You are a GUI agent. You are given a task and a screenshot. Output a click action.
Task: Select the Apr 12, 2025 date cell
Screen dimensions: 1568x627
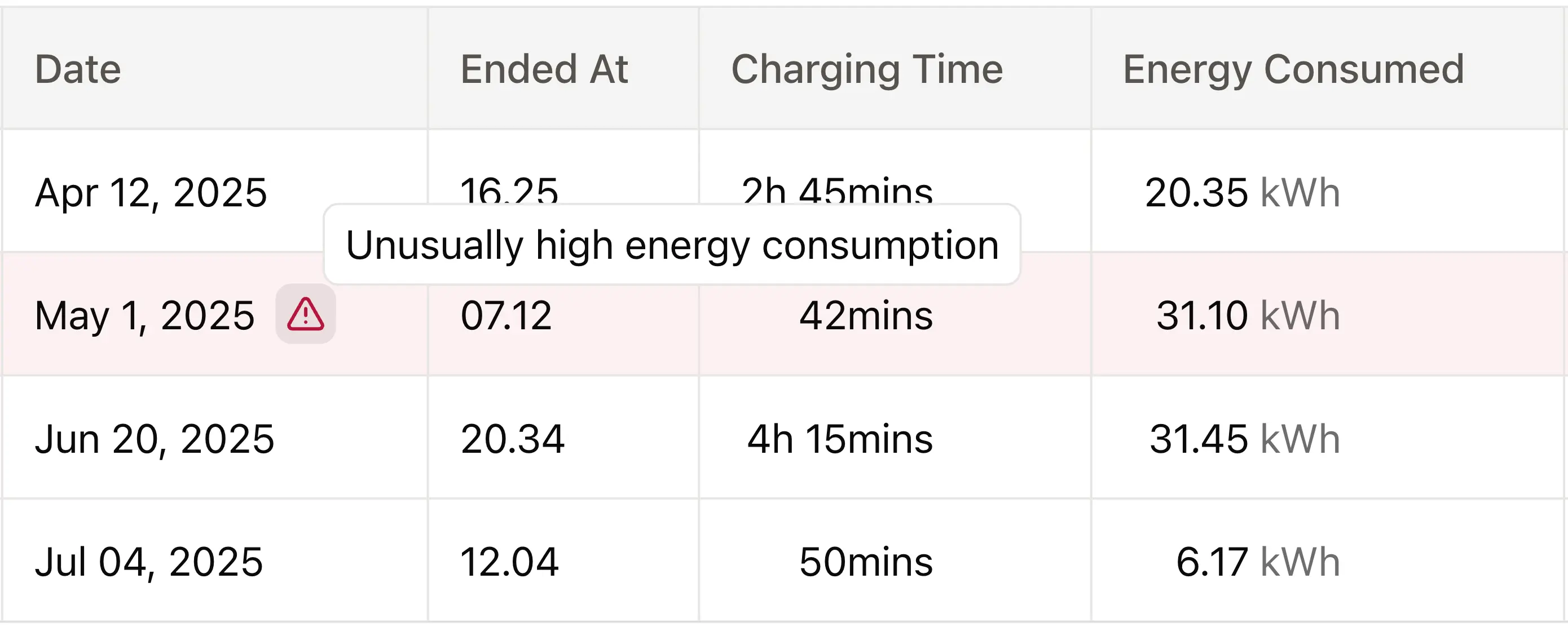click(x=151, y=193)
